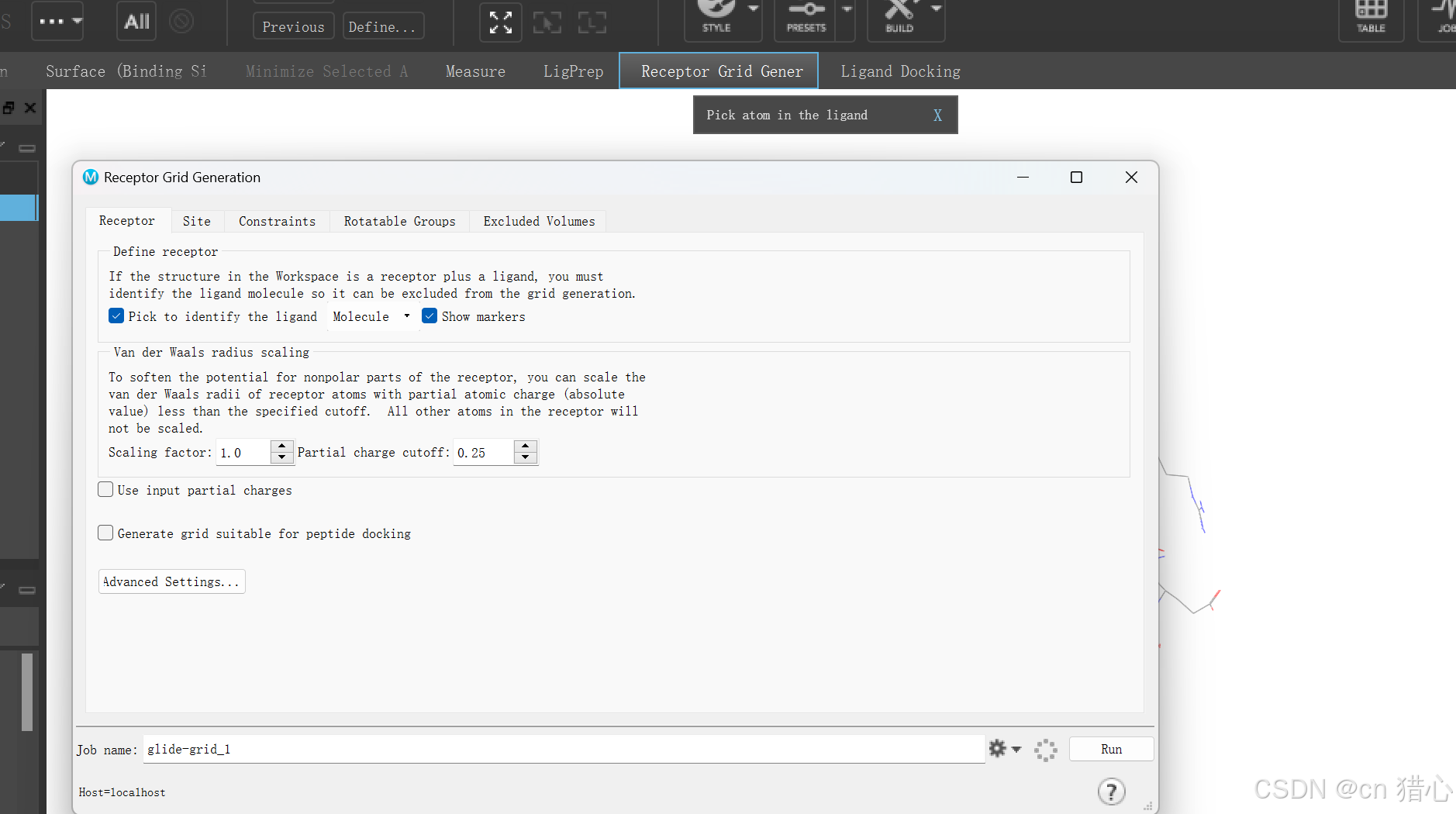Click the empty-bracket fit view icon

click(592, 22)
